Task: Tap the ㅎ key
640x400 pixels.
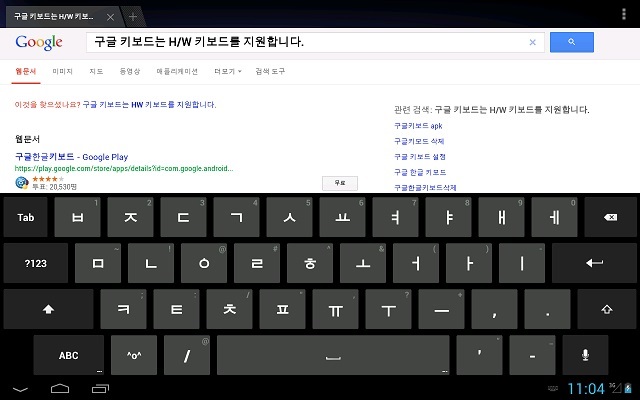Action: pyautogui.click(x=310, y=263)
